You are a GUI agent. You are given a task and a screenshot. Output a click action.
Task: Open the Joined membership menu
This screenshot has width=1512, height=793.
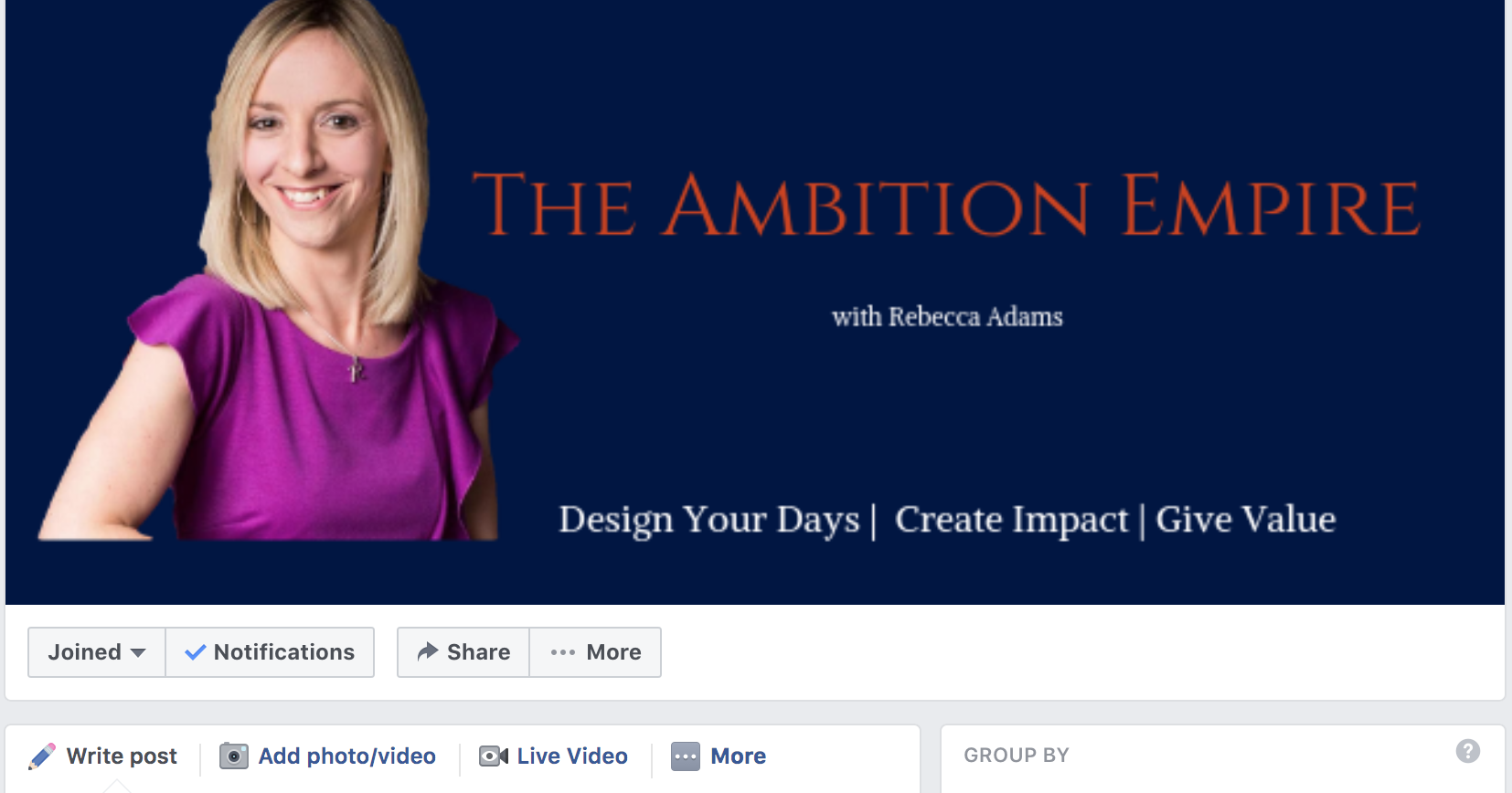click(97, 652)
